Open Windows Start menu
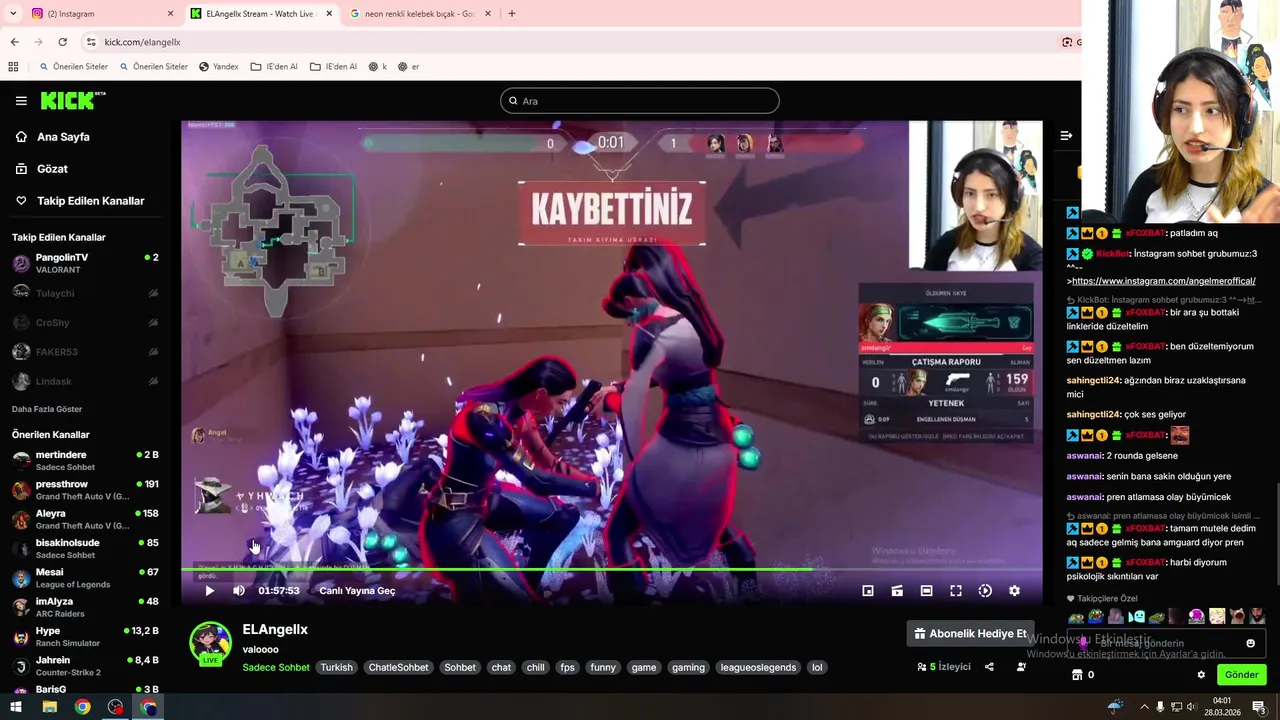The image size is (1280, 720). pos(16,707)
